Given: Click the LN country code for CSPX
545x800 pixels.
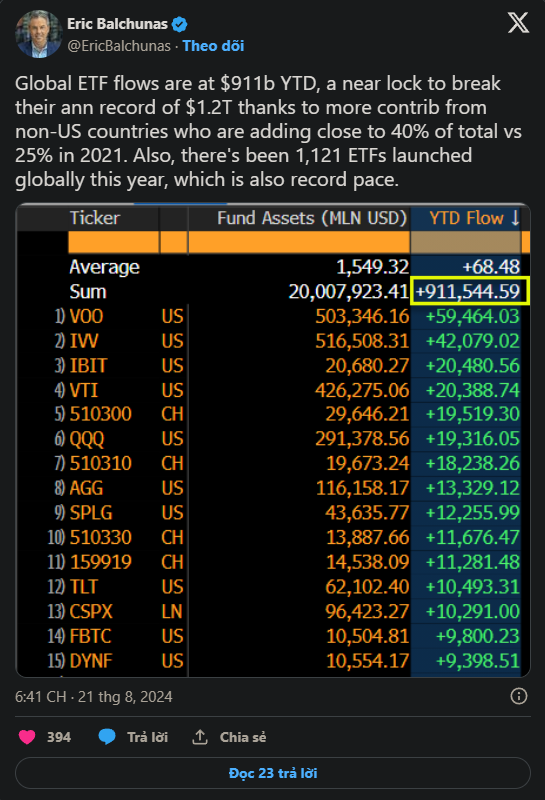Looking at the screenshot, I should (x=172, y=611).
